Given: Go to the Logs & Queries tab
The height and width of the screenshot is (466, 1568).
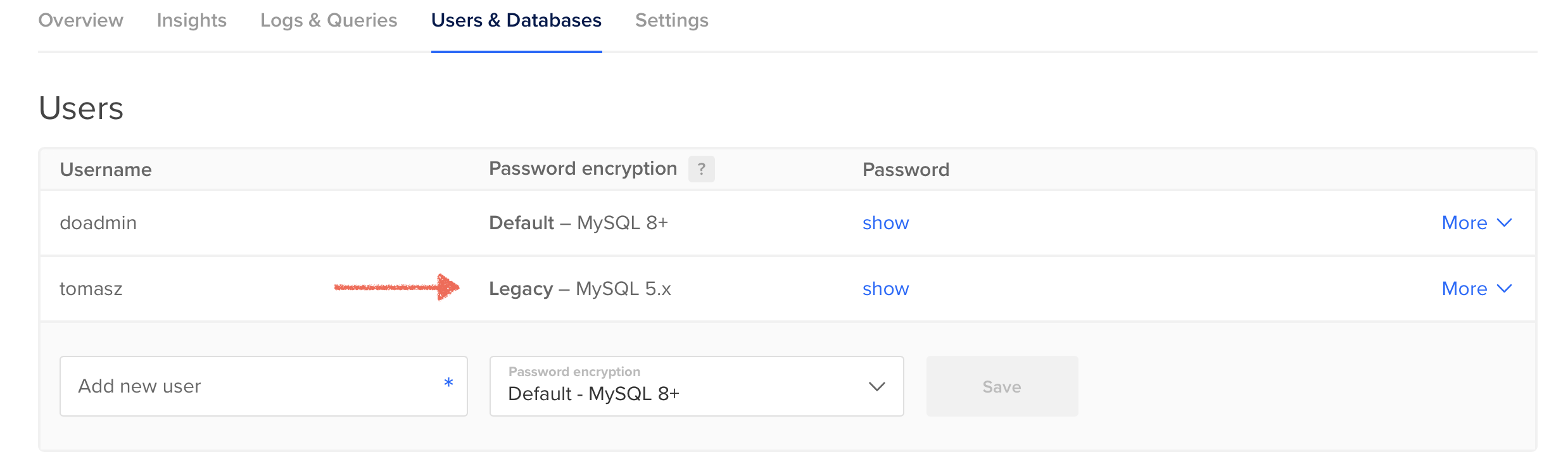Looking at the screenshot, I should (329, 20).
